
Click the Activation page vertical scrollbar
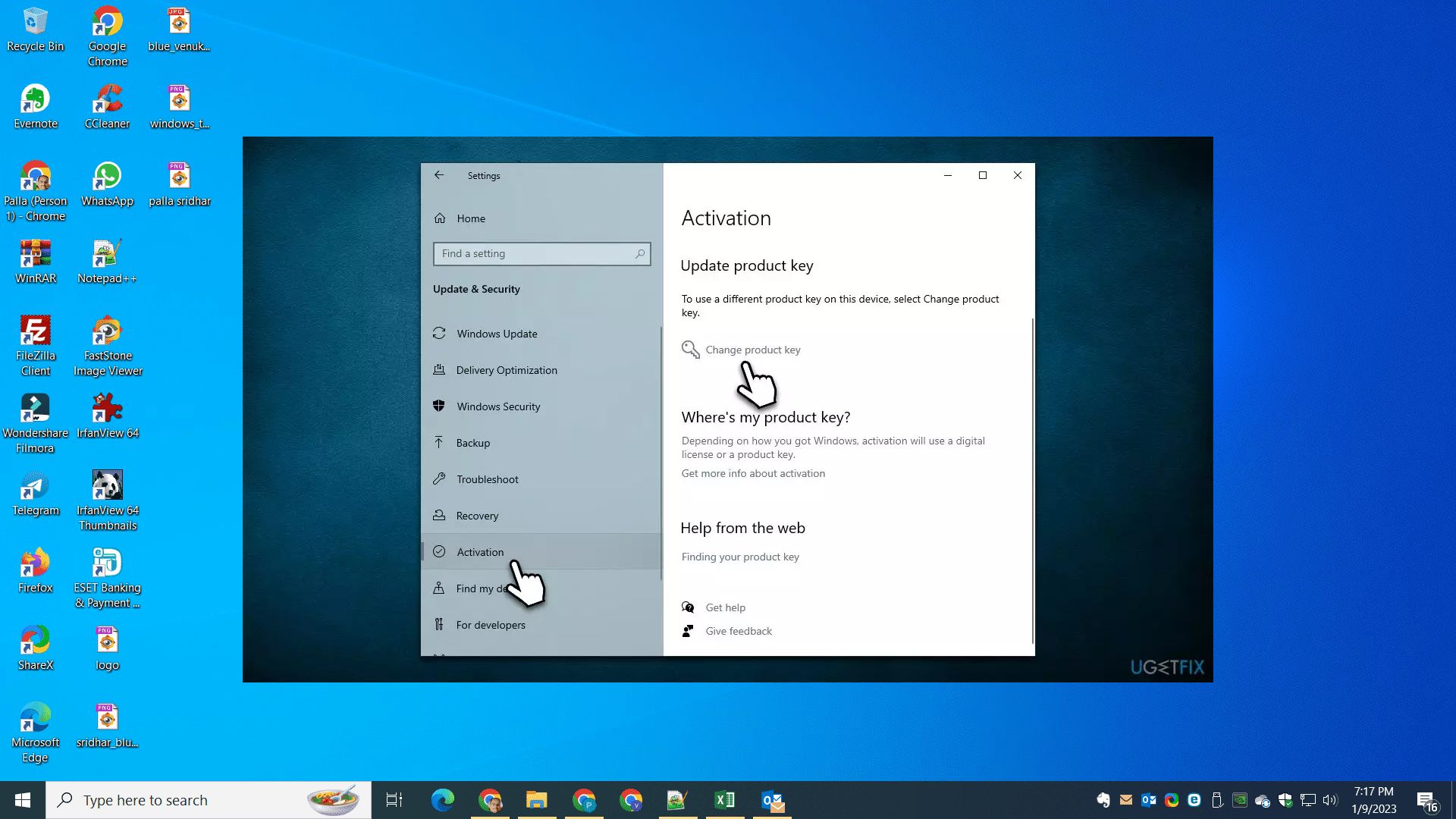(1032, 481)
